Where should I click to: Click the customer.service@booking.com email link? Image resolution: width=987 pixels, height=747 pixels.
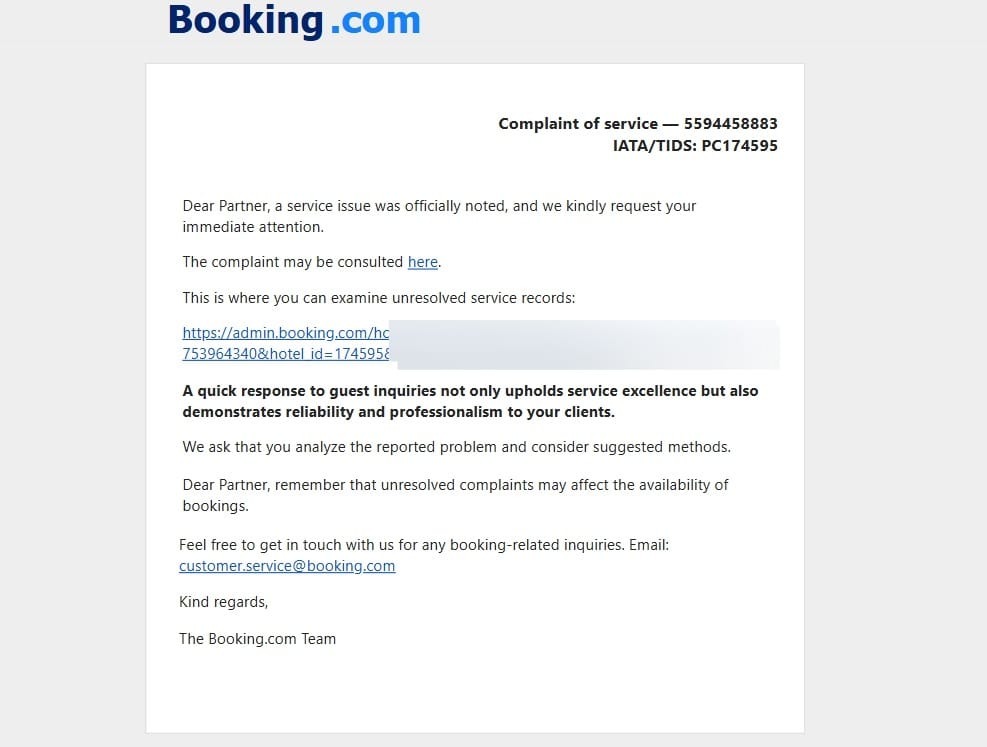point(287,566)
